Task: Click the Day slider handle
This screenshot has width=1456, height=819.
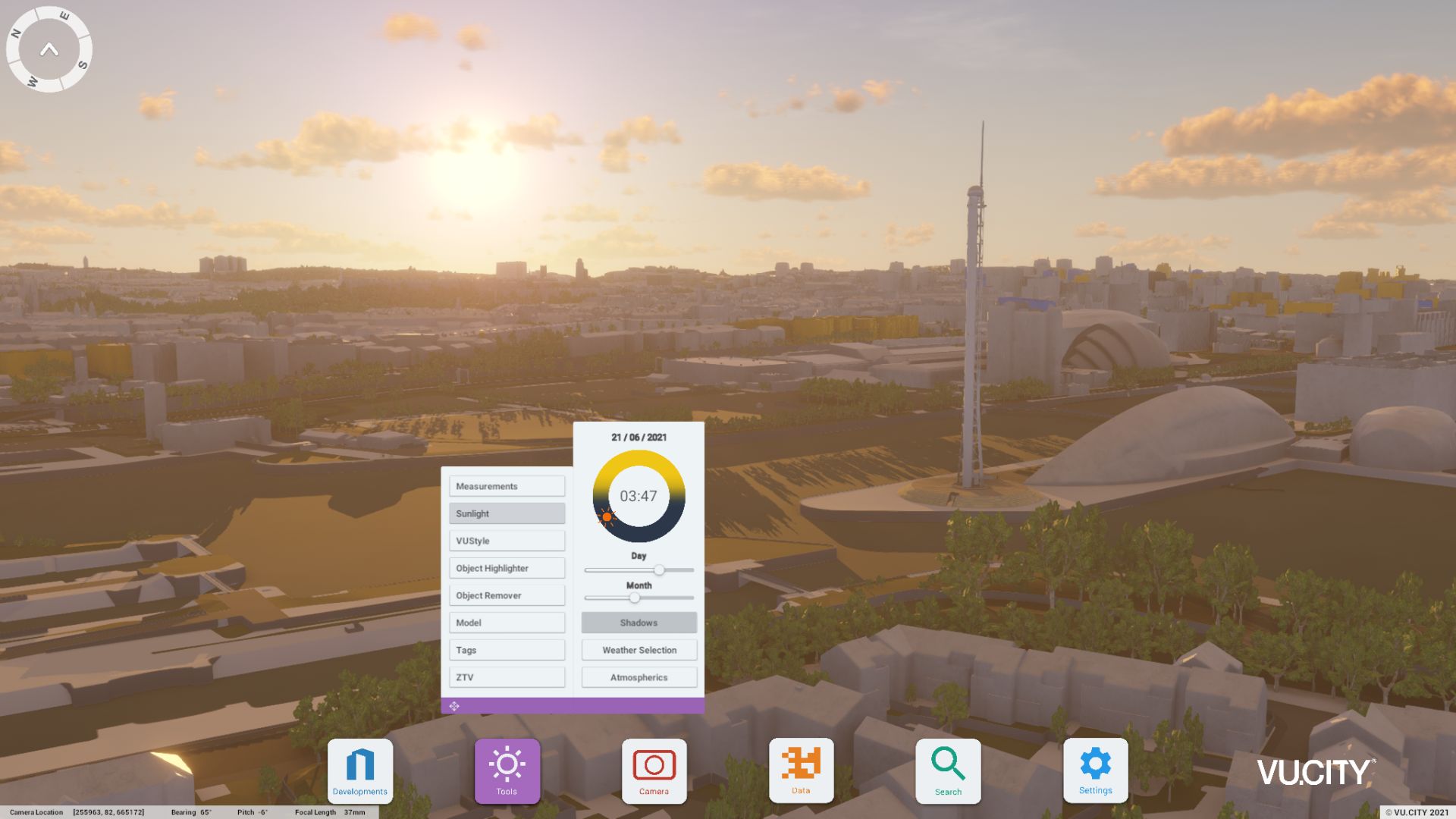Action: [659, 570]
